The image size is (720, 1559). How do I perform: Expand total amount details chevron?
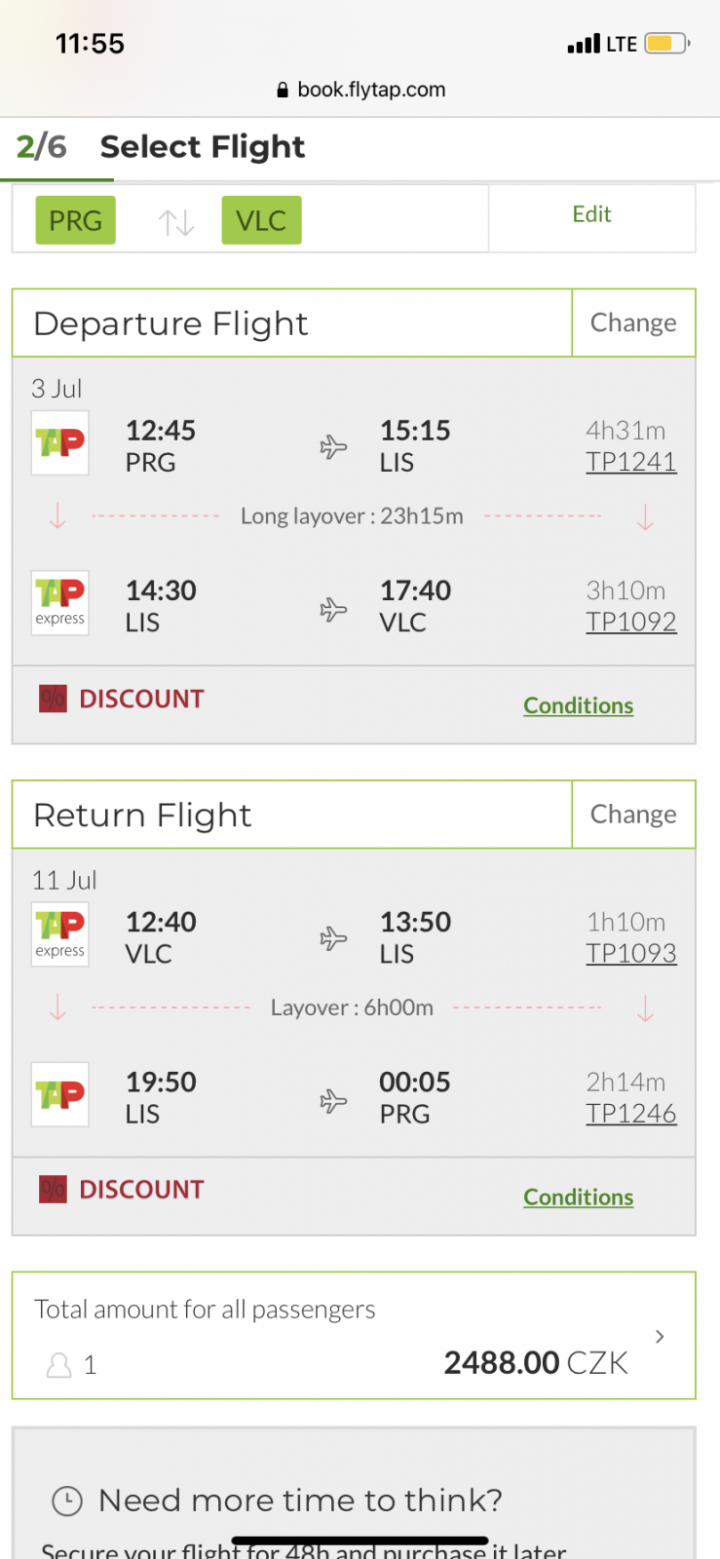pyautogui.click(x=659, y=1337)
